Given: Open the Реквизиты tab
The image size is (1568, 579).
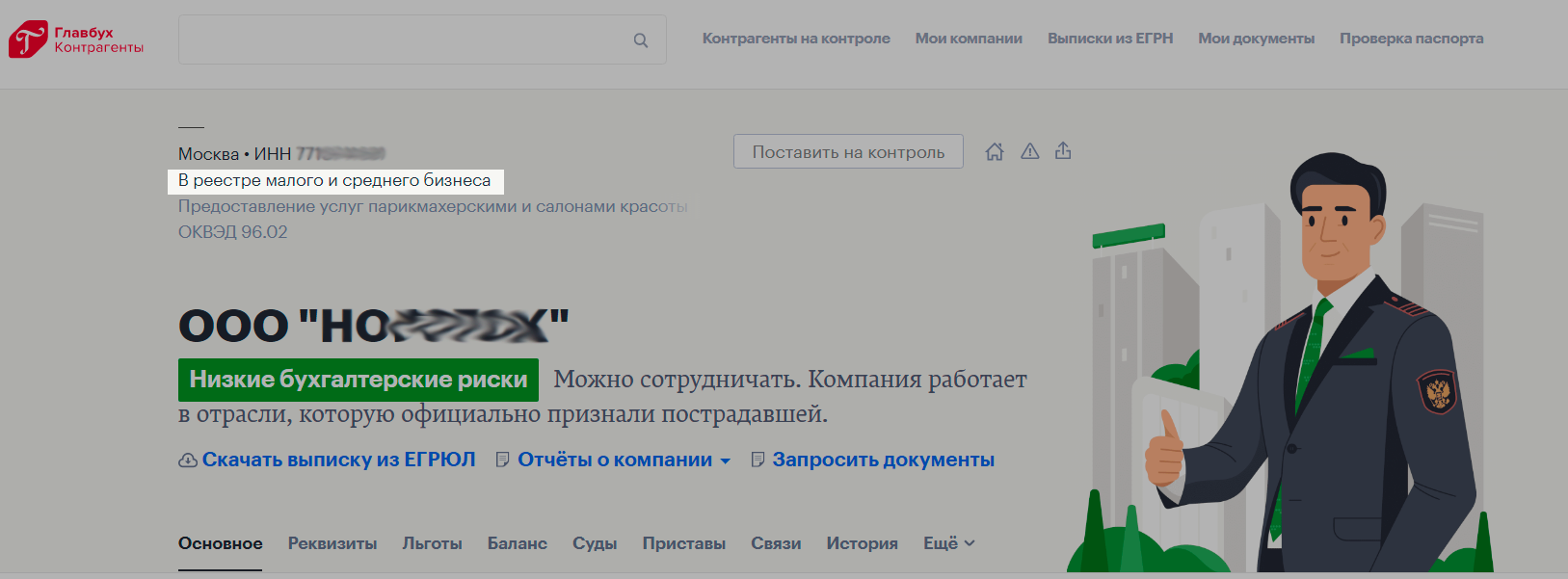Looking at the screenshot, I should (x=332, y=543).
